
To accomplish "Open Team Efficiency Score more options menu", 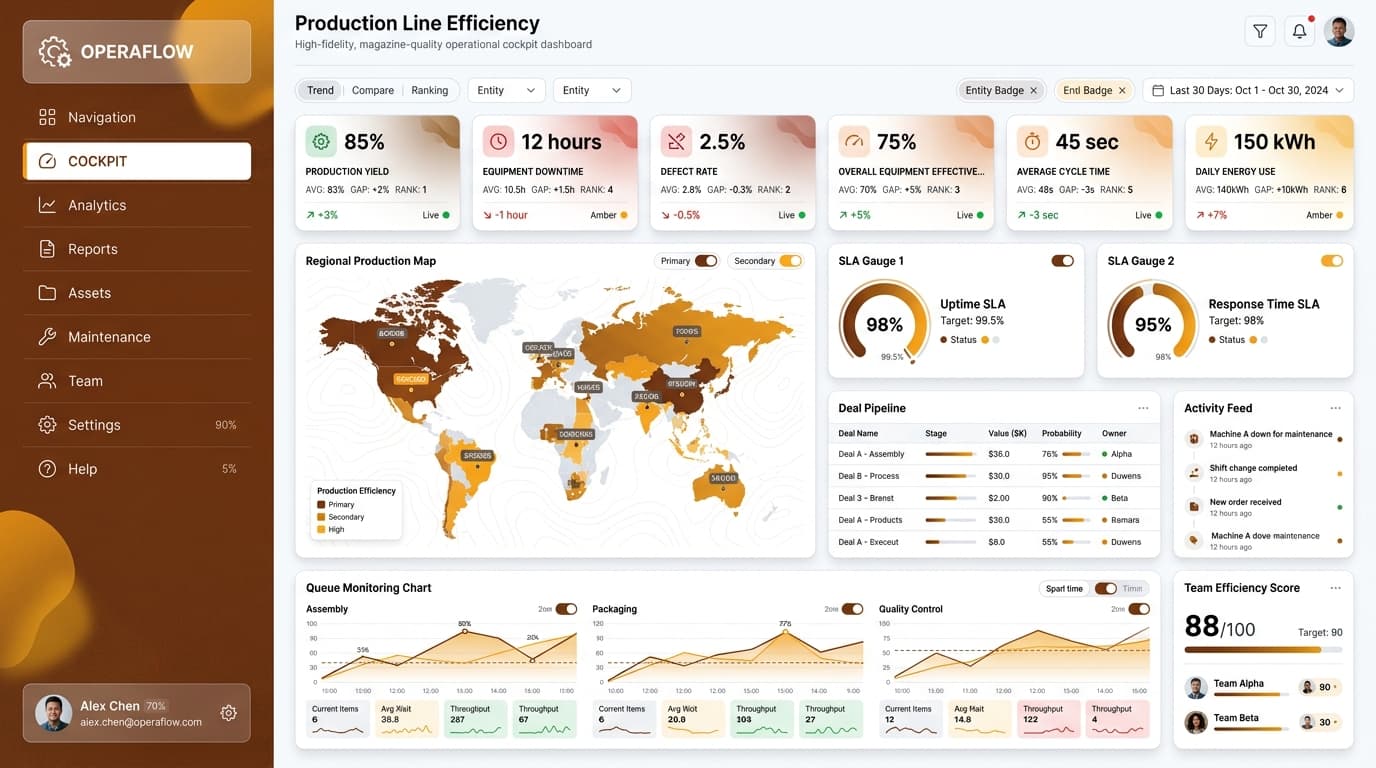I will click(x=1335, y=588).
